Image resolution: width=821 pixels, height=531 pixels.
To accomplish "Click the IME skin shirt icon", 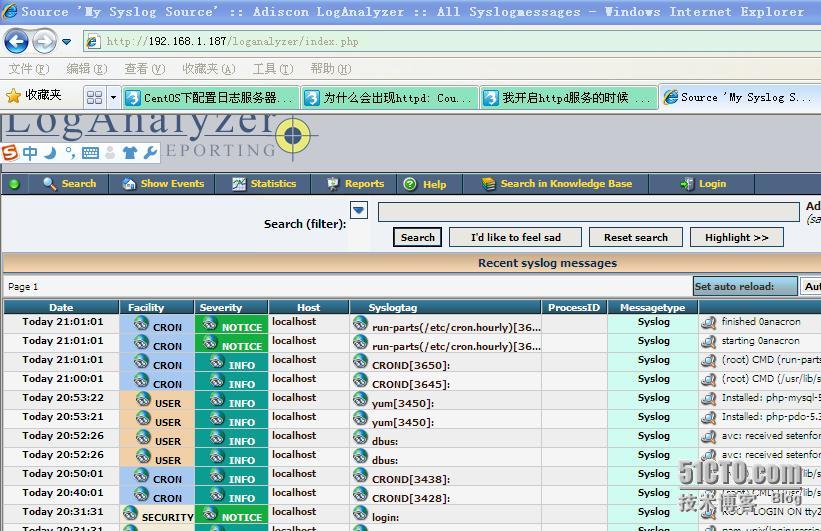I will pyautogui.click(x=129, y=153).
